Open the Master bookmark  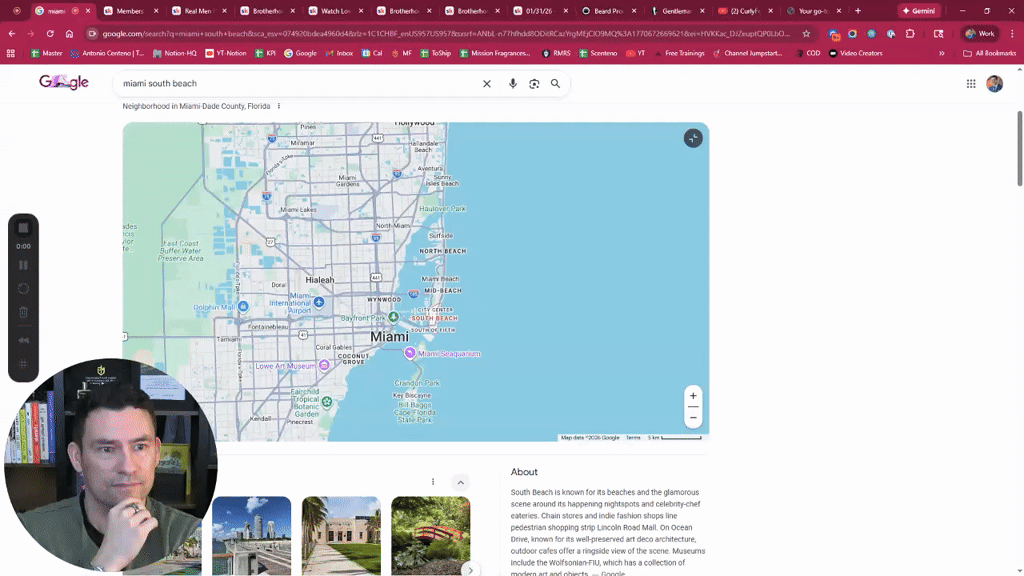point(46,54)
